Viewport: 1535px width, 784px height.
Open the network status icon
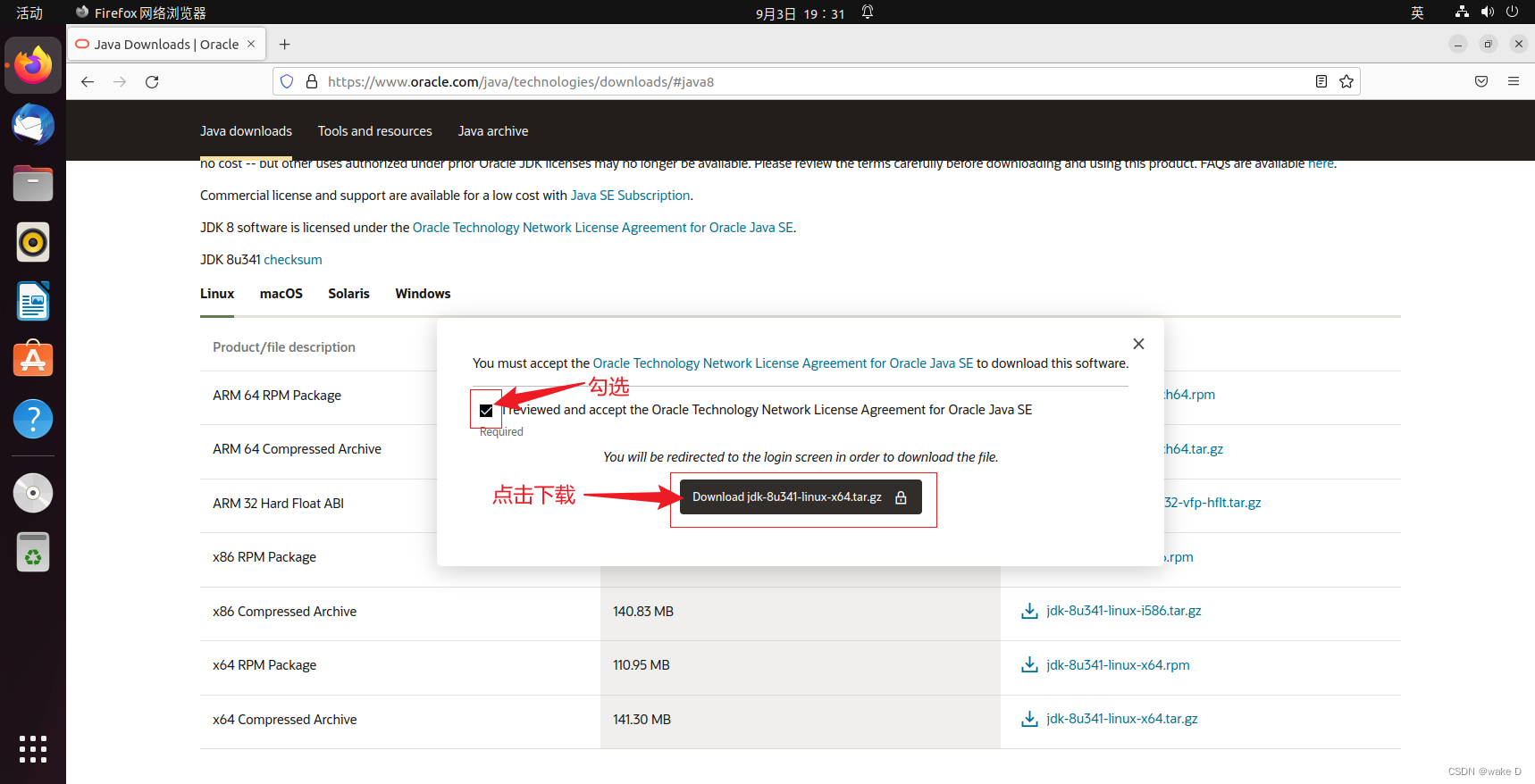coord(1462,13)
